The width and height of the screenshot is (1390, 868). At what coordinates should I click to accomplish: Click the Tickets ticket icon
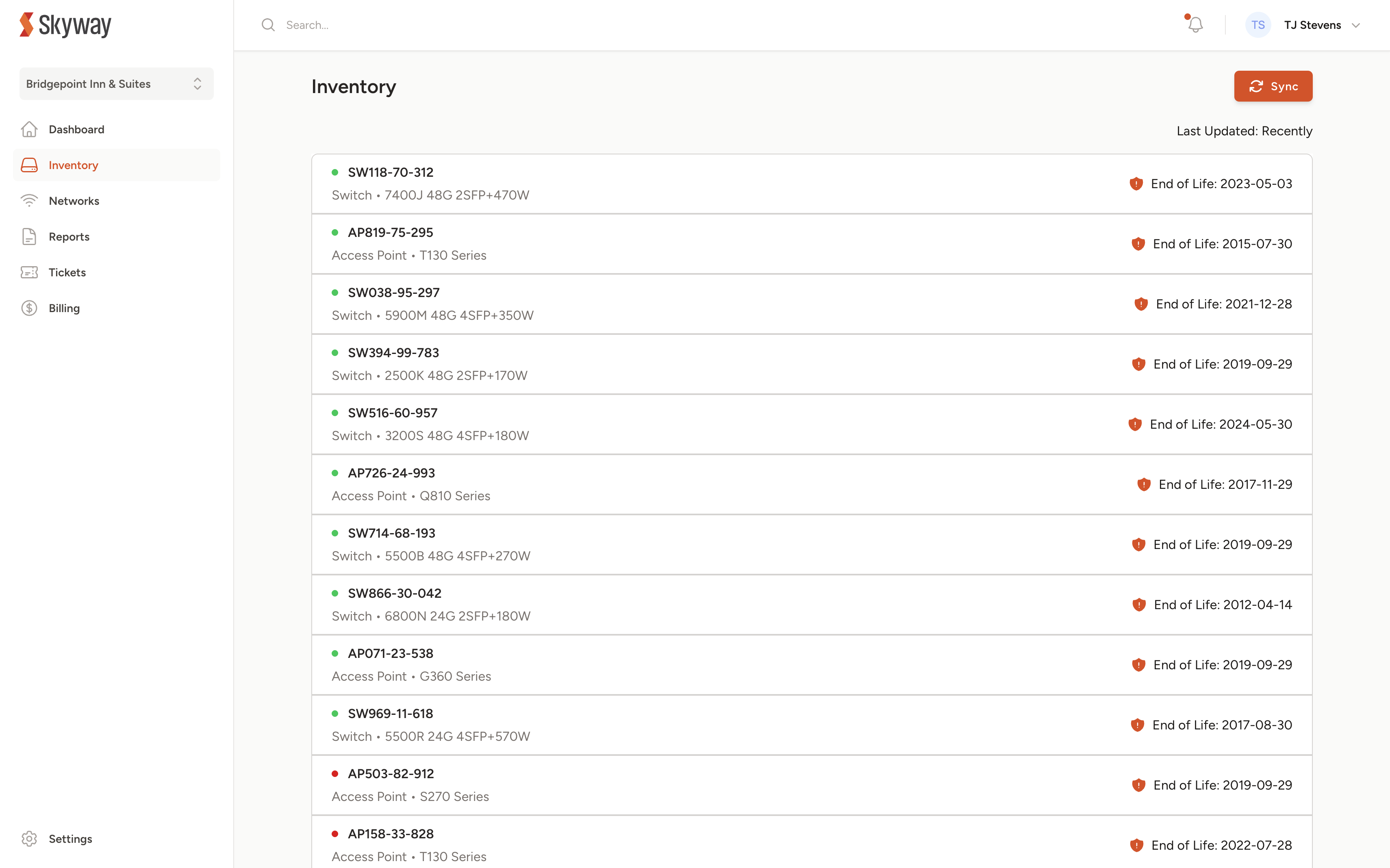29,273
